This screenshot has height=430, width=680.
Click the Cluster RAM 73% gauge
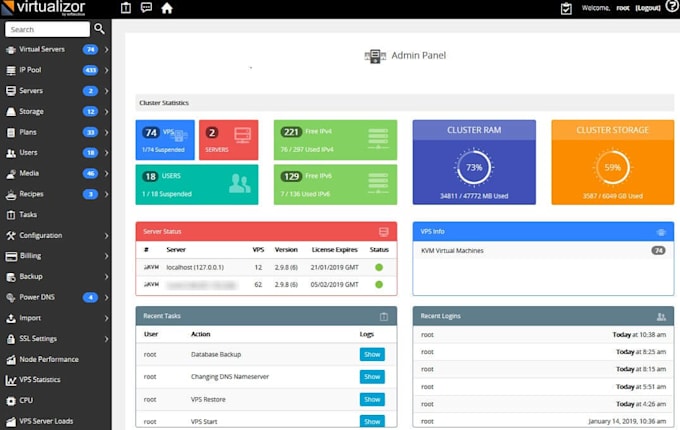[474, 167]
